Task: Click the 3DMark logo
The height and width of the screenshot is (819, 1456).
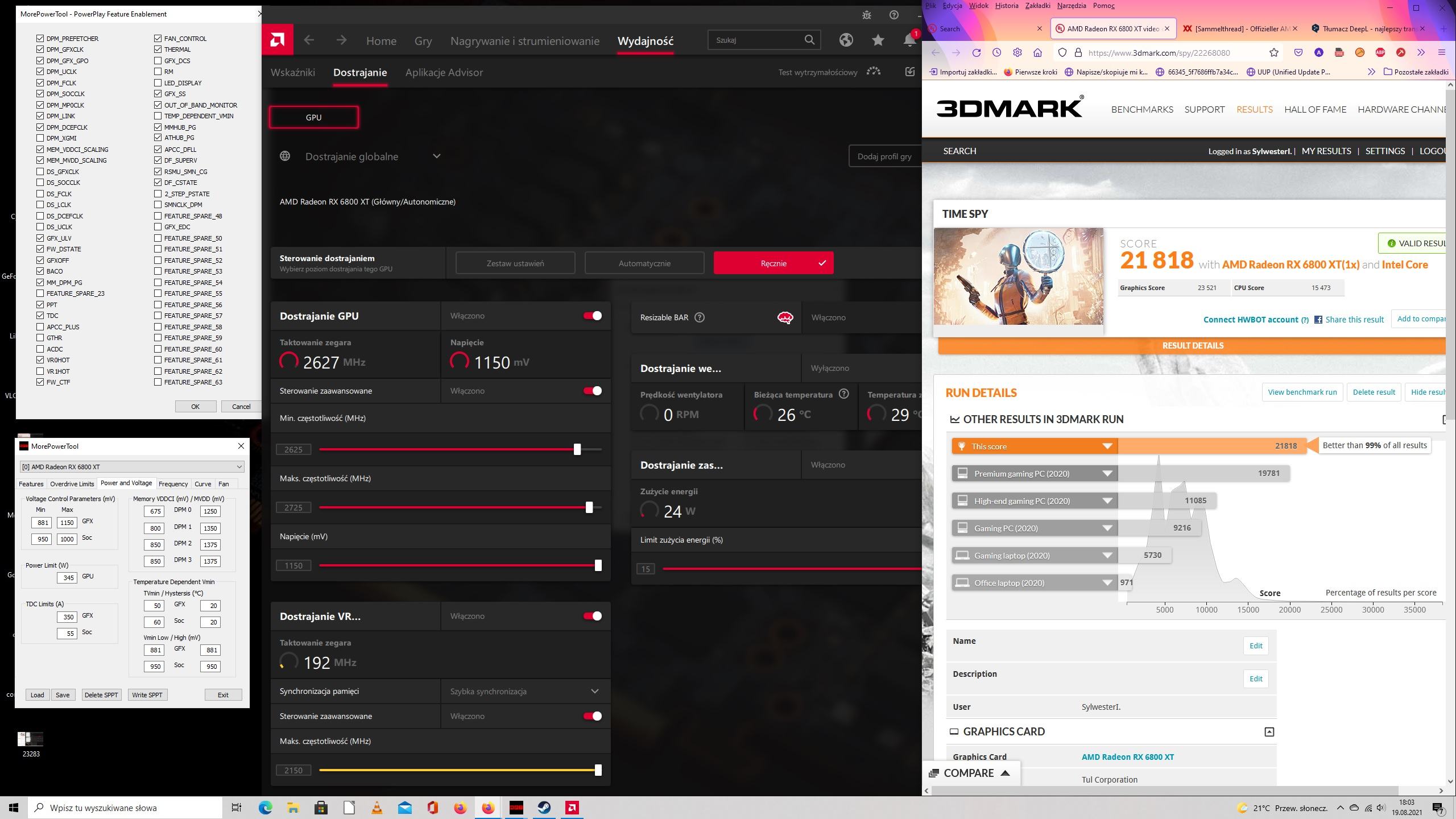Action: (x=1010, y=107)
